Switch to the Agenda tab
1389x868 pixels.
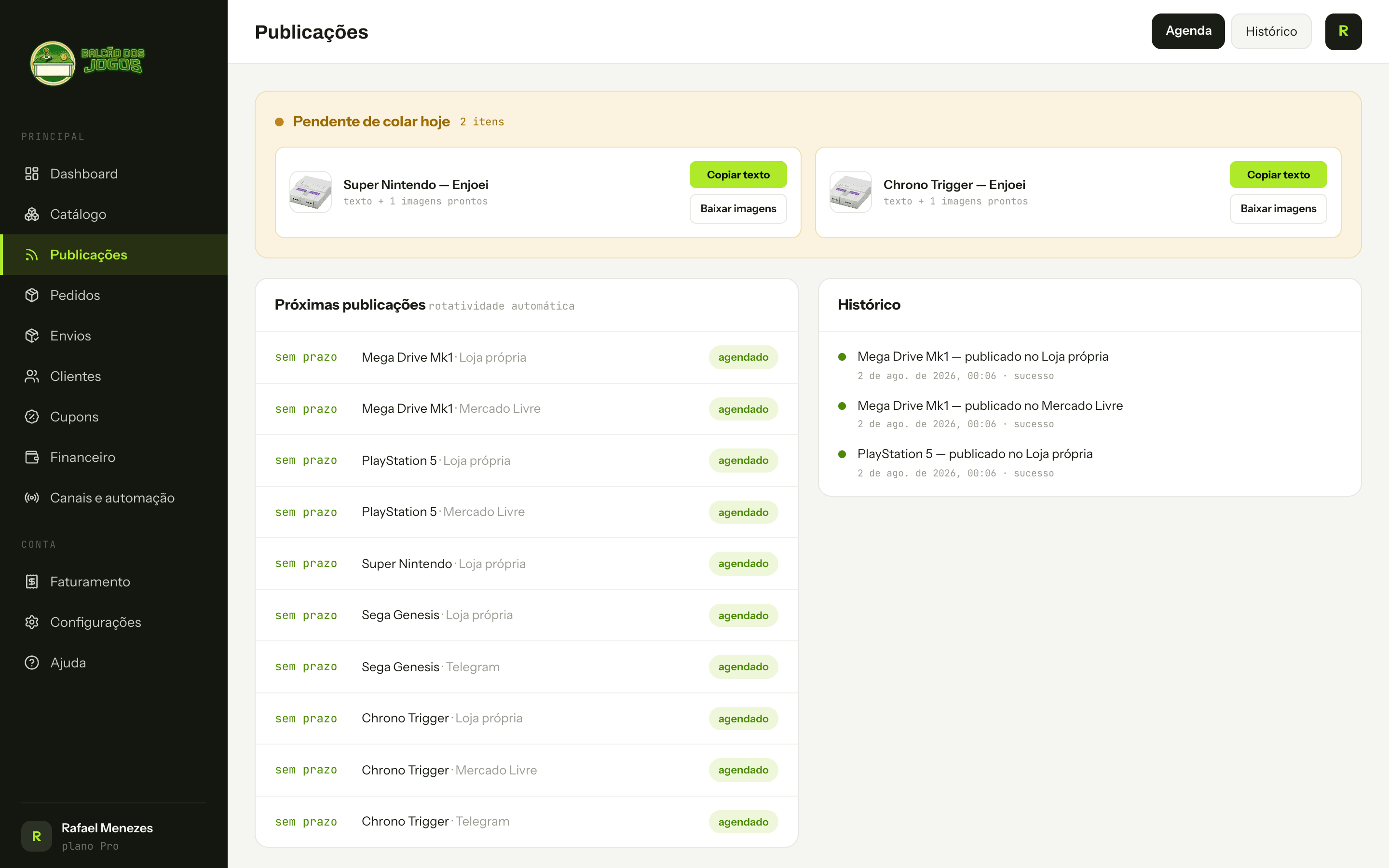pos(1187,31)
